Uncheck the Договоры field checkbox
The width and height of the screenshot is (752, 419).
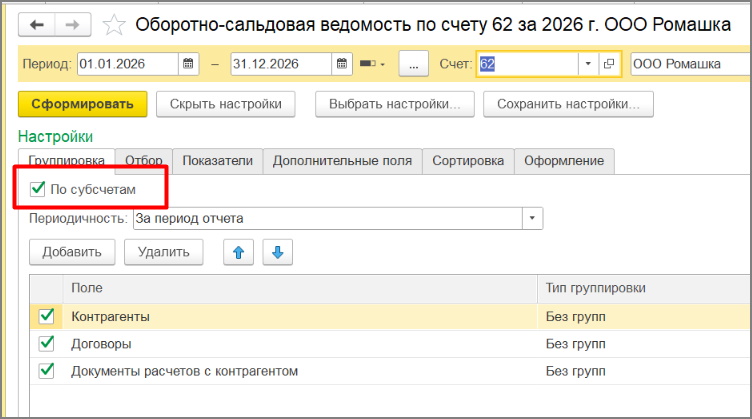click(46, 344)
